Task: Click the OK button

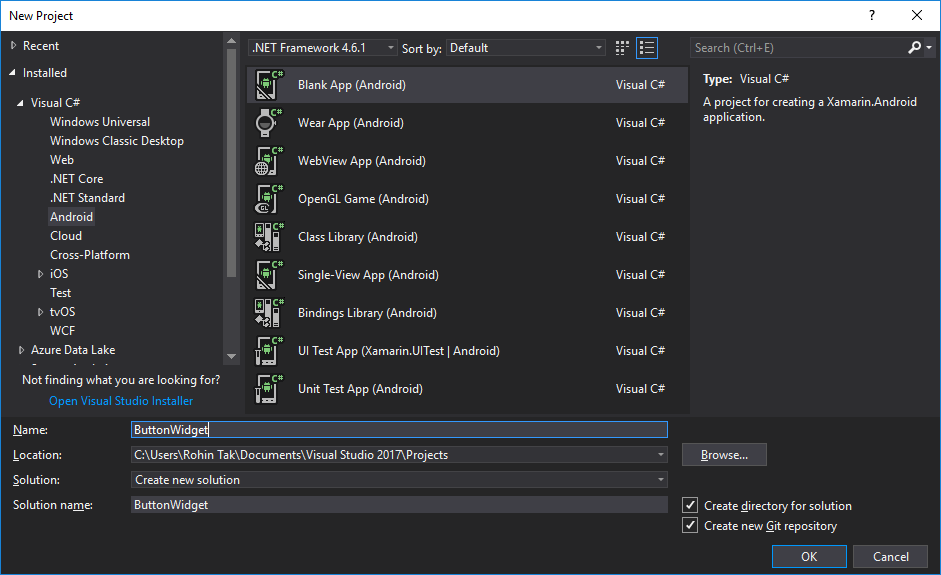Action: 809,556
